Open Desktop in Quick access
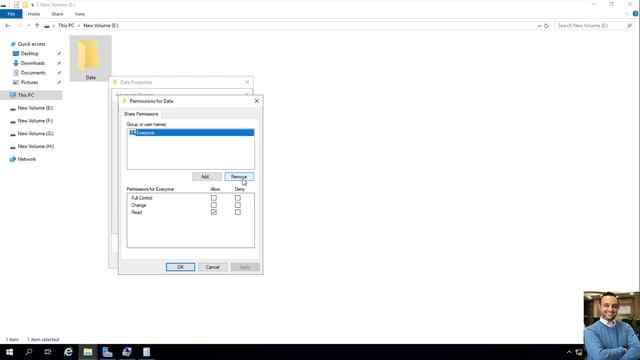The image size is (640, 360). click(29, 53)
